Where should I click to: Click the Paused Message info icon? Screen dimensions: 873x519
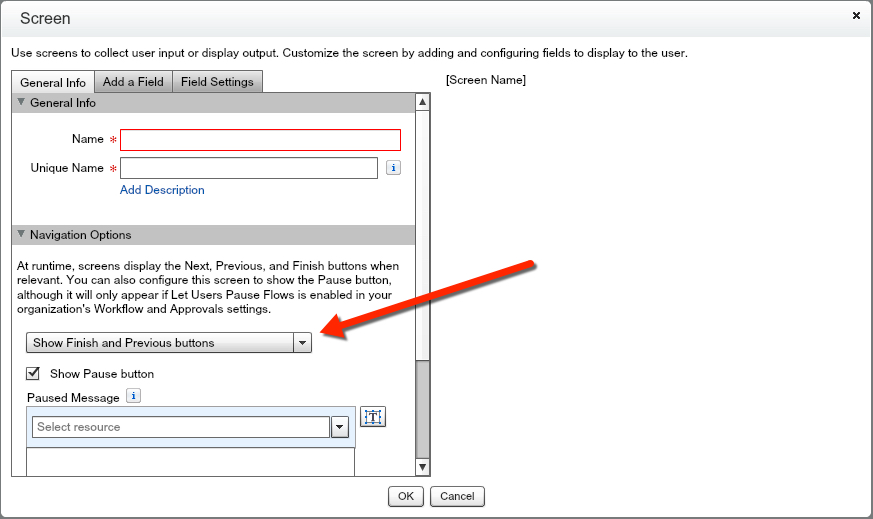click(x=133, y=397)
